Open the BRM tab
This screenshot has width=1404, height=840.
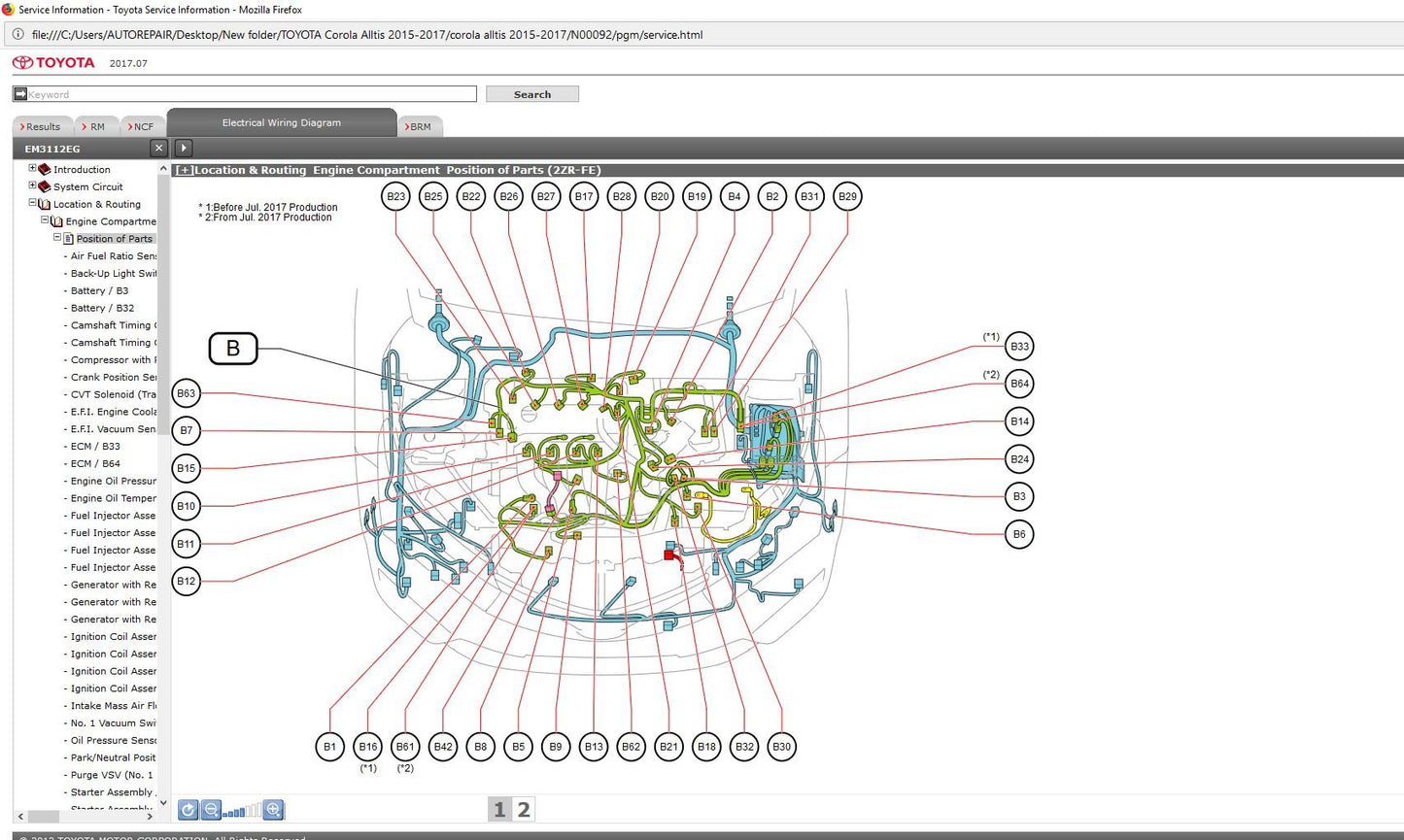pos(420,126)
